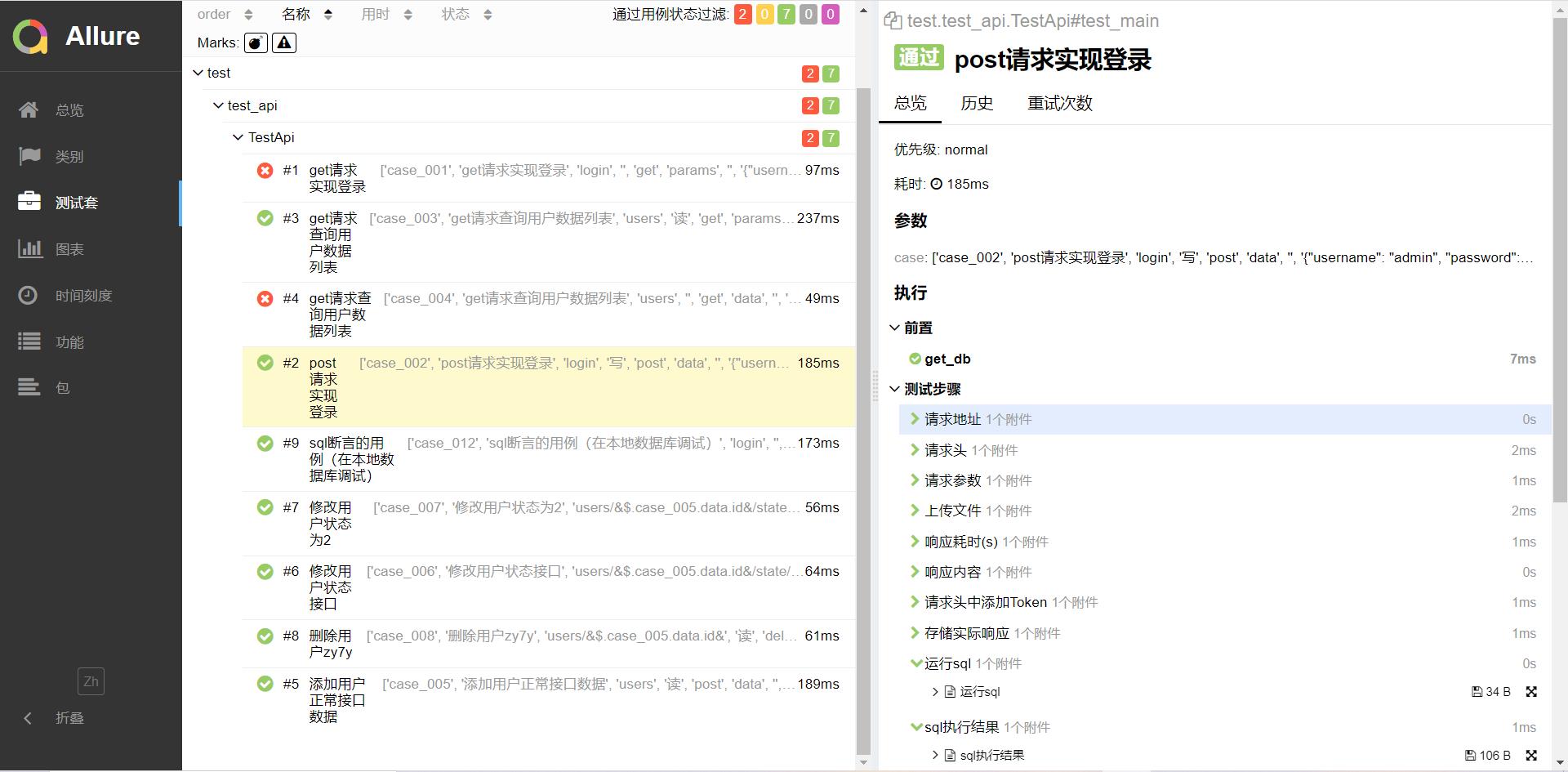Image resolution: width=1568 pixels, height=772 pixels.
Task: Sort the list by order
Action: pos(225,14)
